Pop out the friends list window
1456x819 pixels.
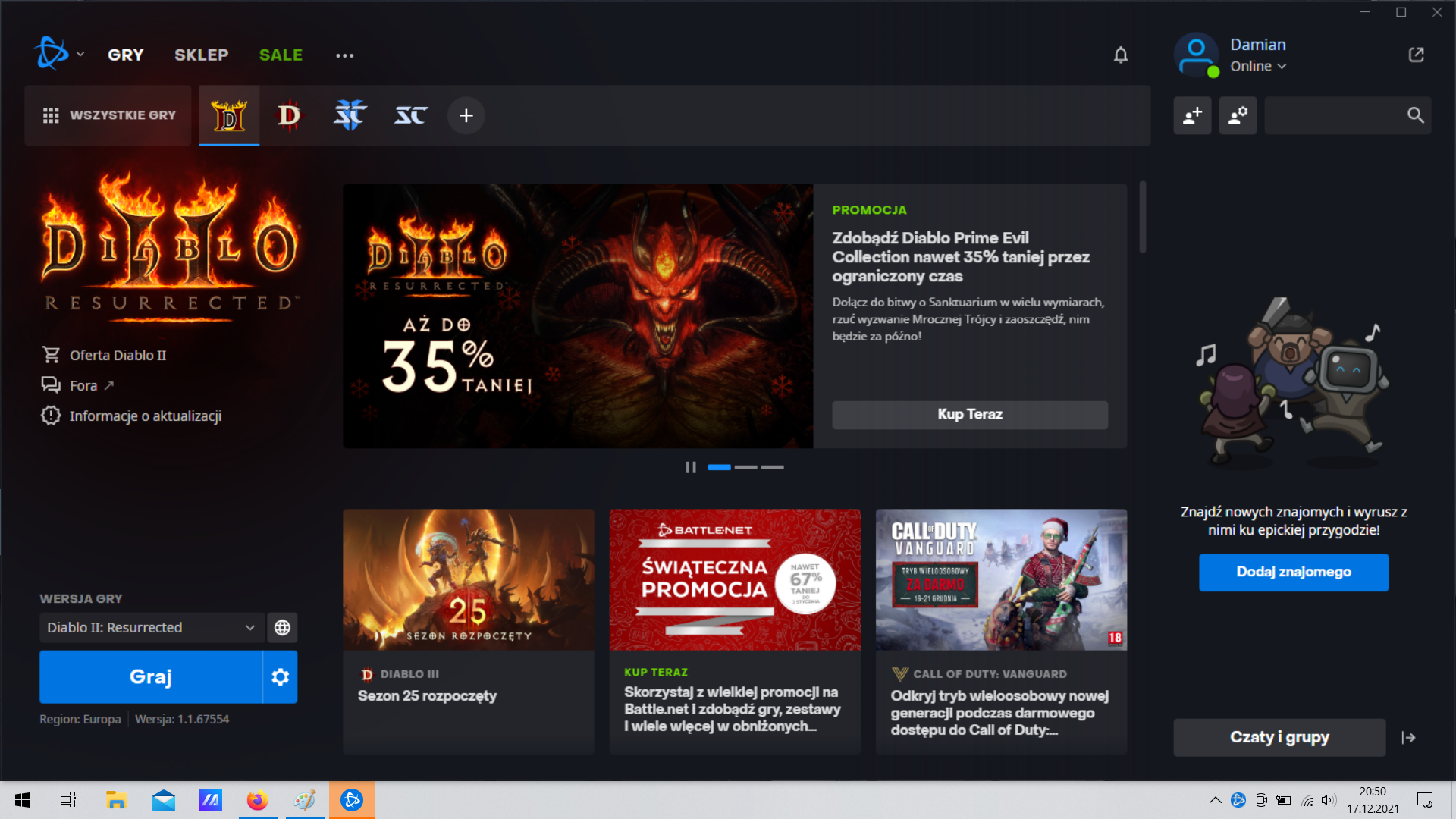click(x=1416, y=55)
